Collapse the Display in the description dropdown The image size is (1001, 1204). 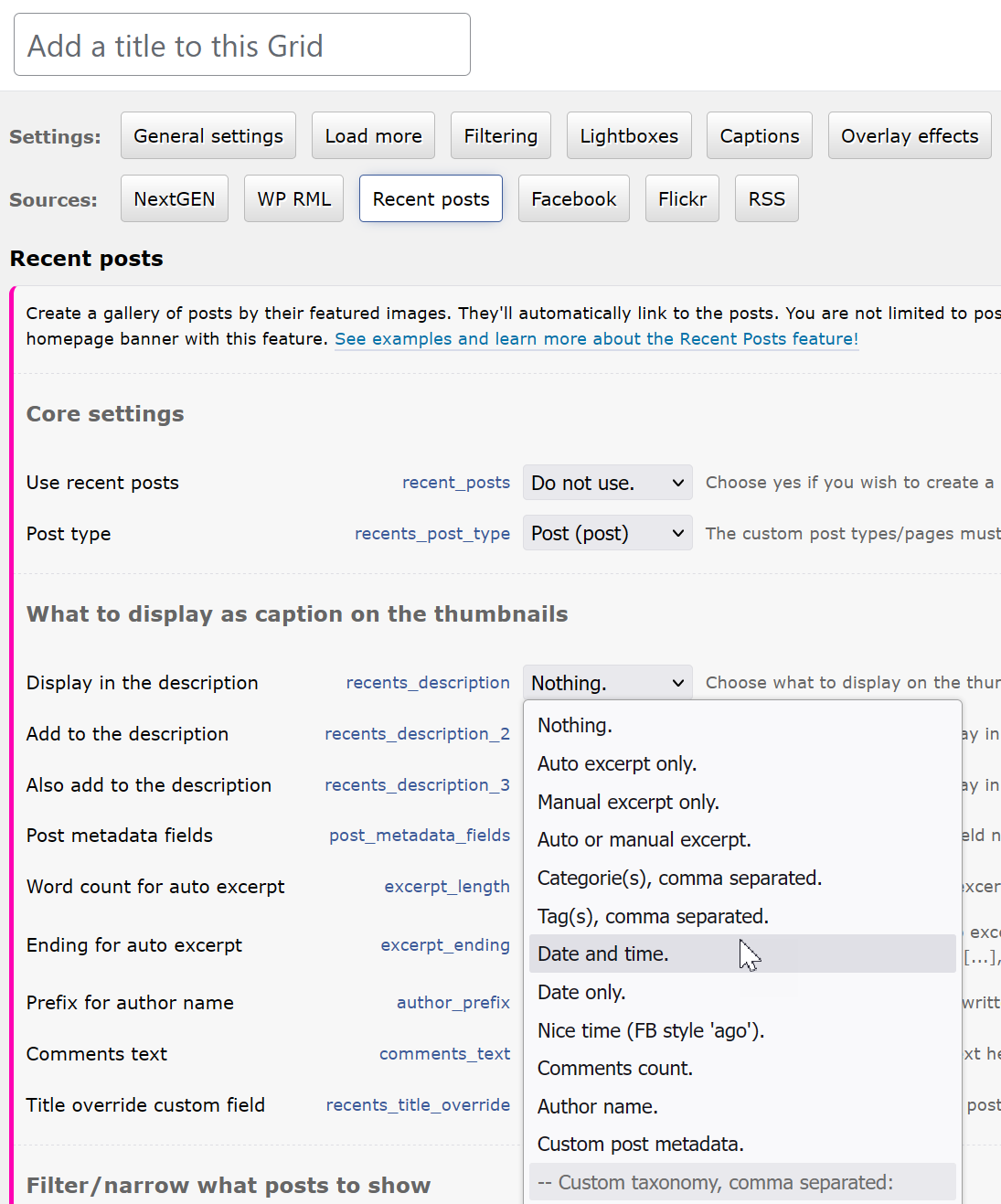click(607, 683)
